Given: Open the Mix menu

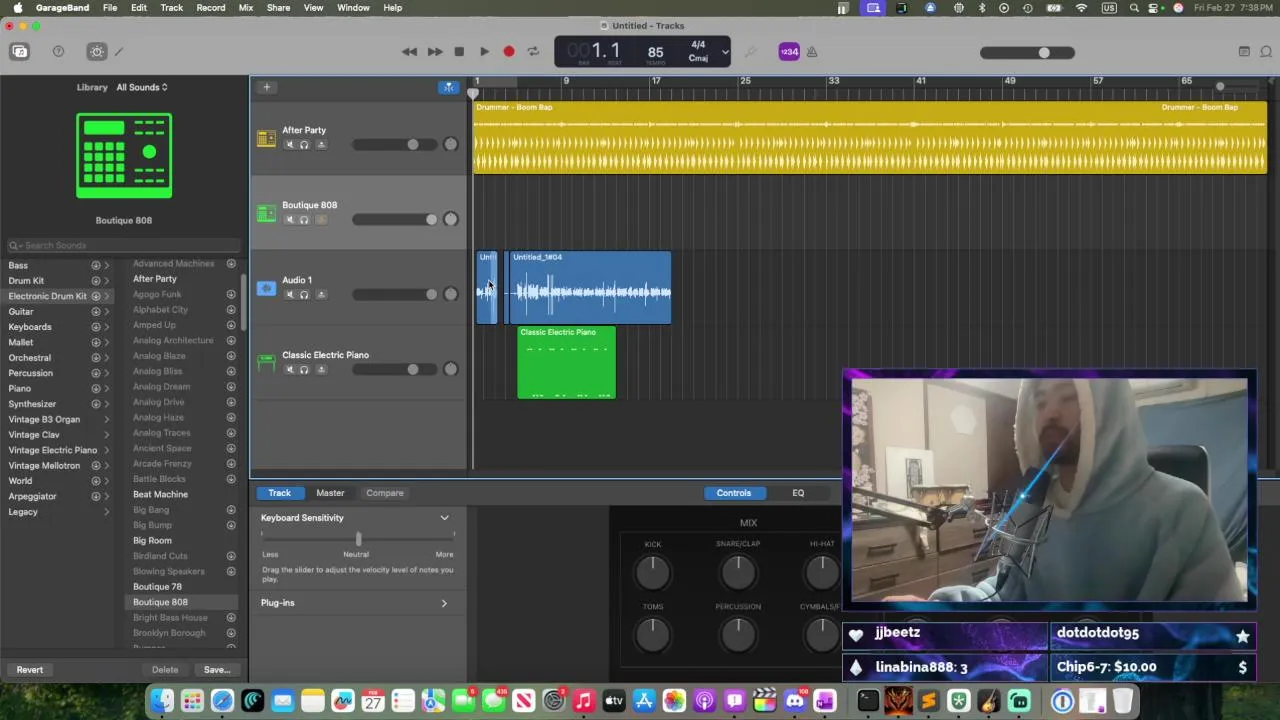Looking at the screenshot, I should (x=245, y=8).
